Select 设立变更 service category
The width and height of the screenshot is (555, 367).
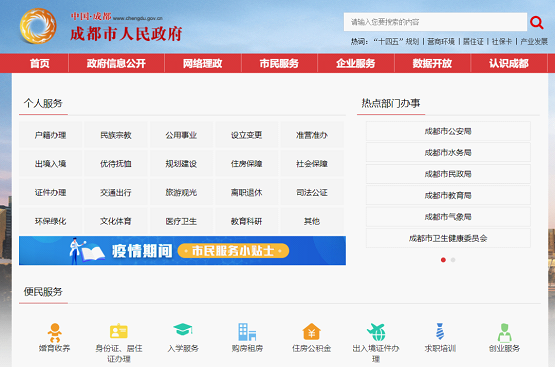(x=247, y=135)
